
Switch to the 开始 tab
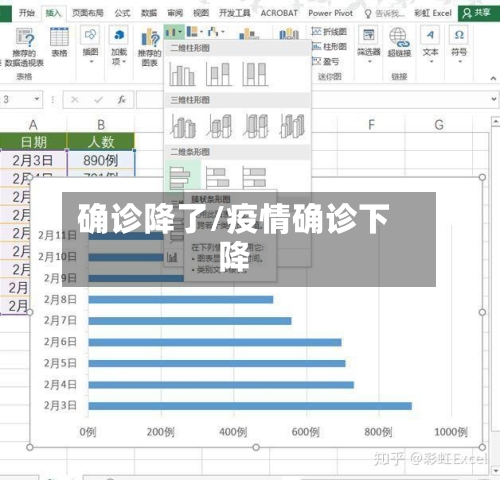27,13
